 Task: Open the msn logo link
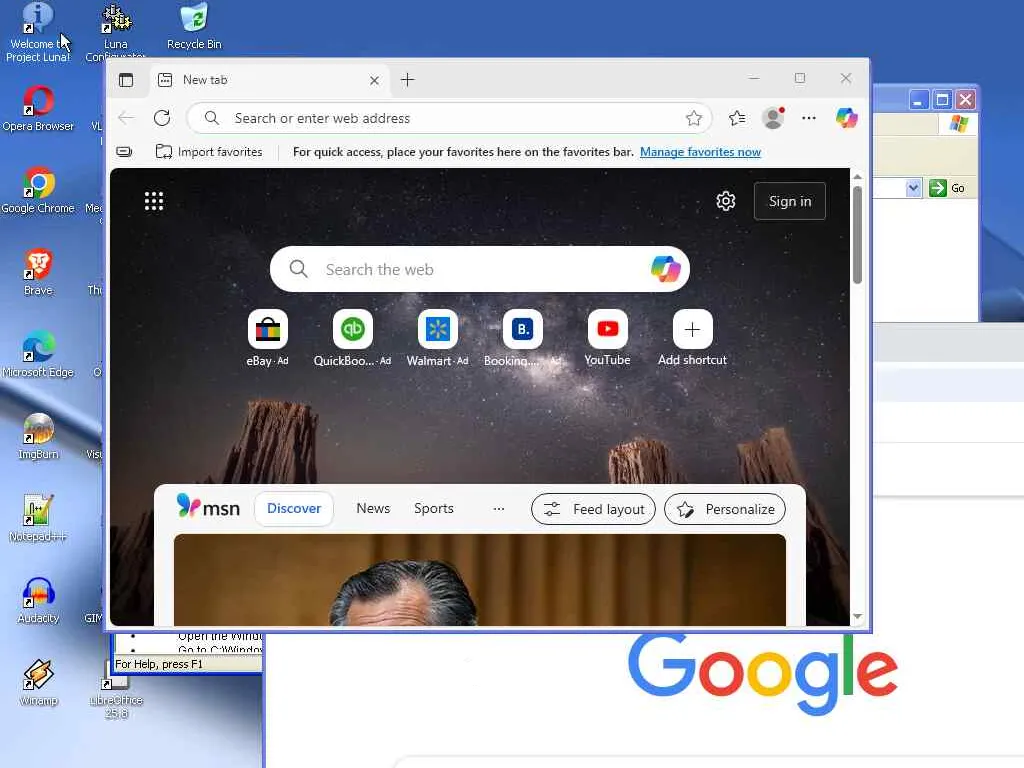pyautogui.click(x=208, y=507)
